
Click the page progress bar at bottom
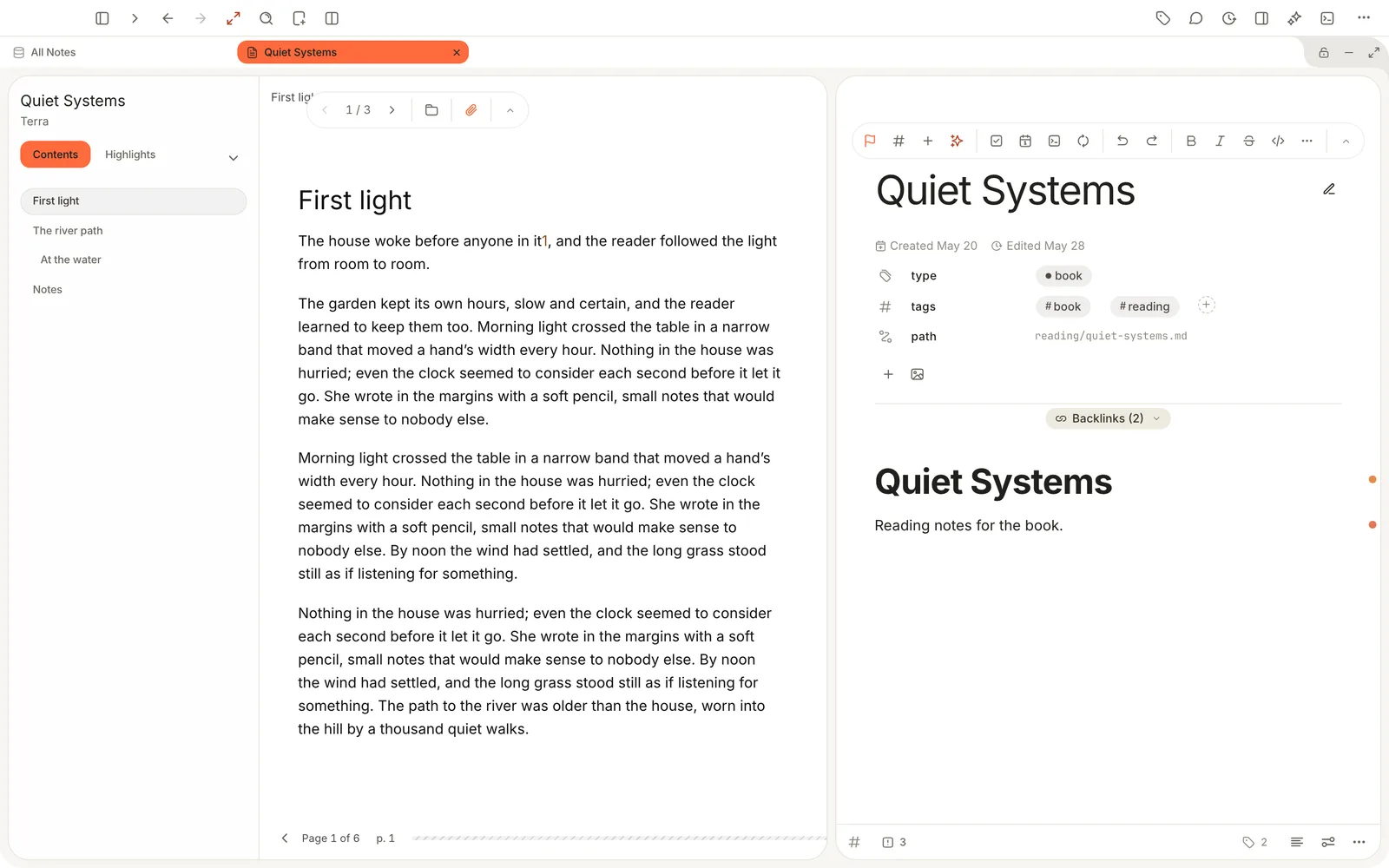(619, 838)
